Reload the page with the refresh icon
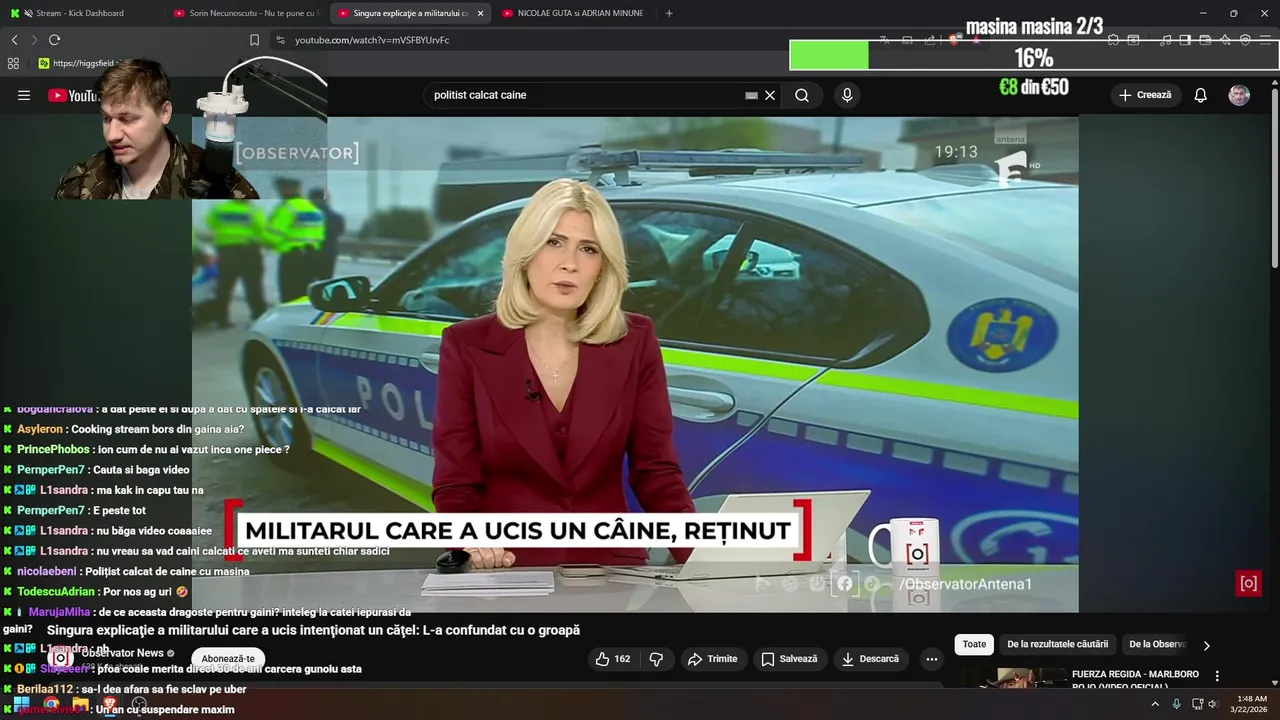 coord(54,40)
